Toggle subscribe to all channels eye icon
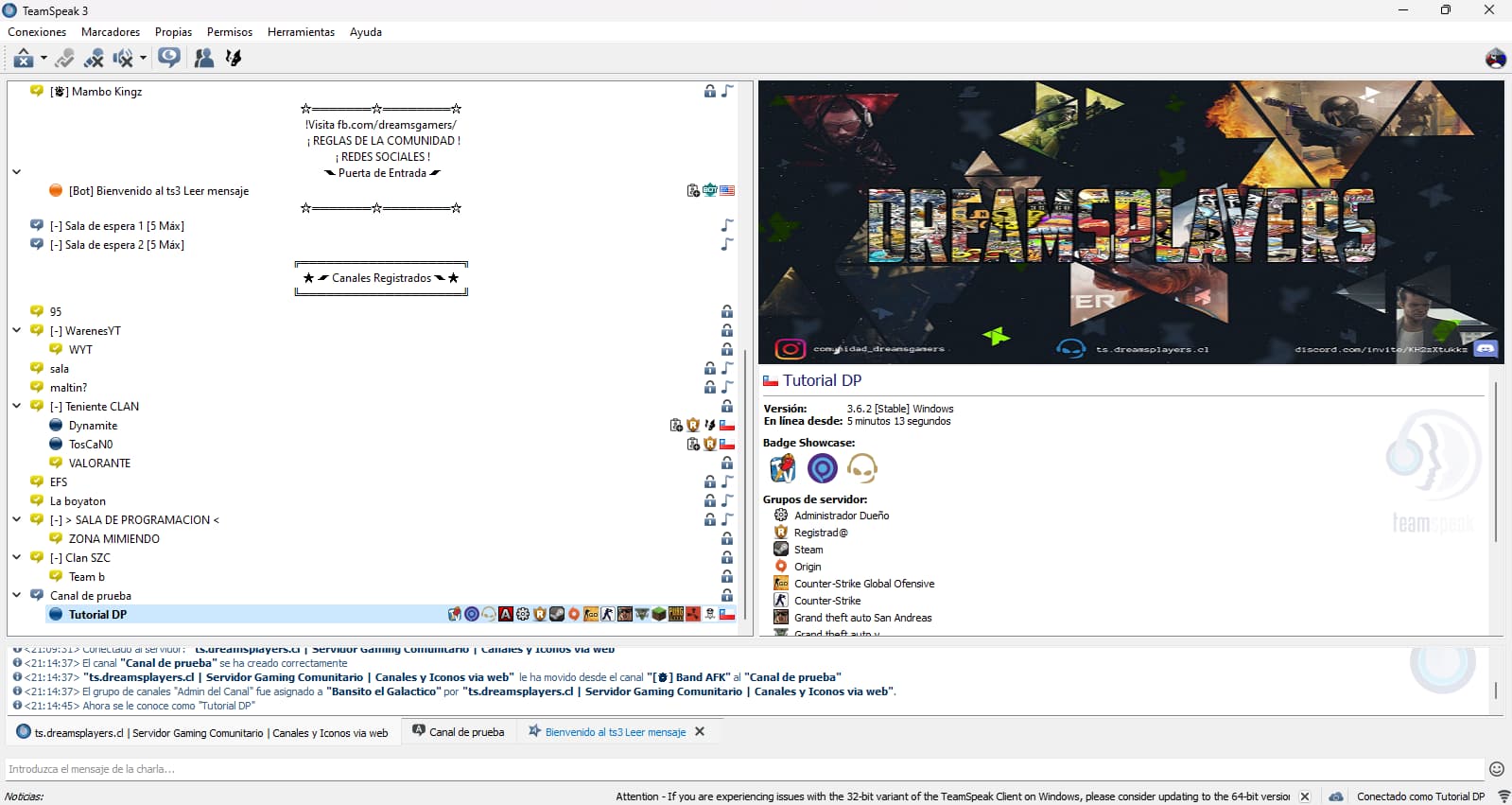 (169, 59)
